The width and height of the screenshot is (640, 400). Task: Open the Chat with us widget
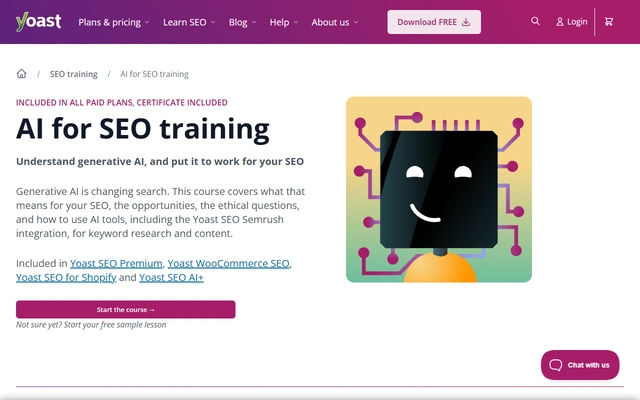pos(580,364)
